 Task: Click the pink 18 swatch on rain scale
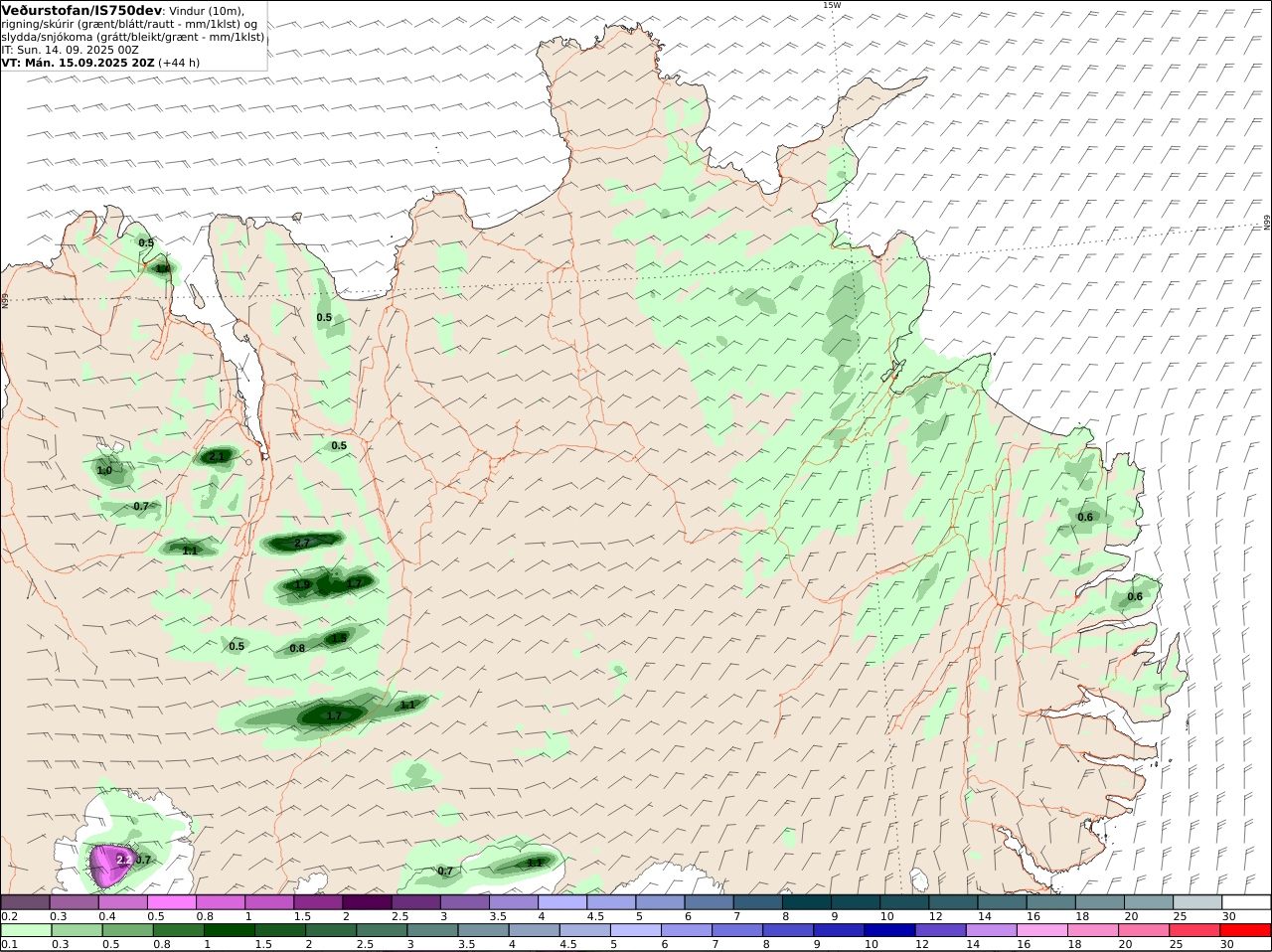(1092, 930)
